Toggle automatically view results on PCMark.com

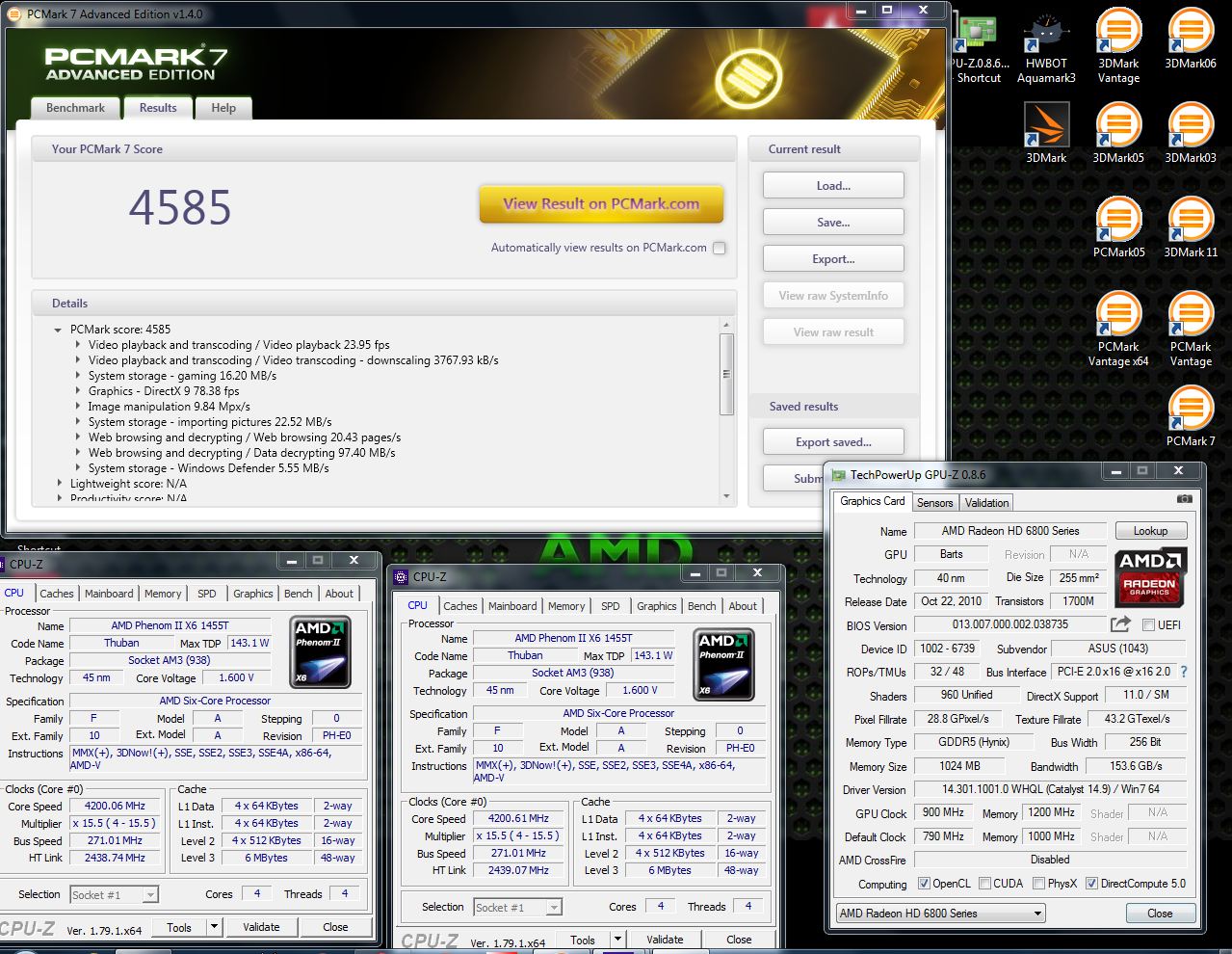click(x=719, y=248)
